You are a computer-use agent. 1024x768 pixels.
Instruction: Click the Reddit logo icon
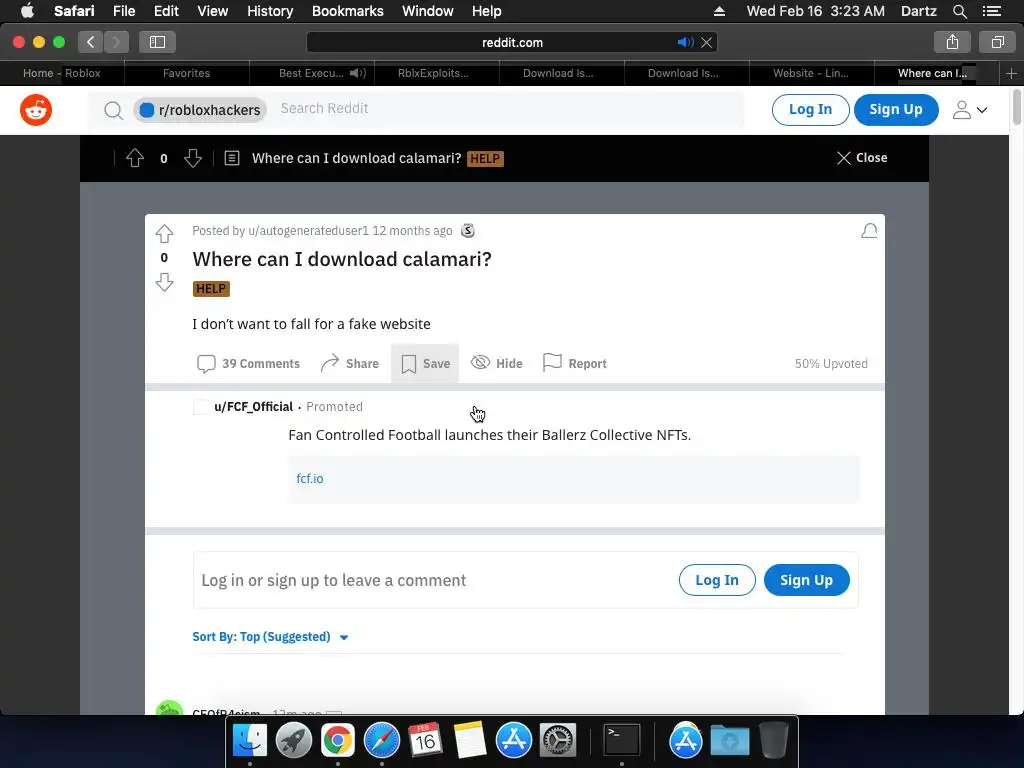point(36,110)
